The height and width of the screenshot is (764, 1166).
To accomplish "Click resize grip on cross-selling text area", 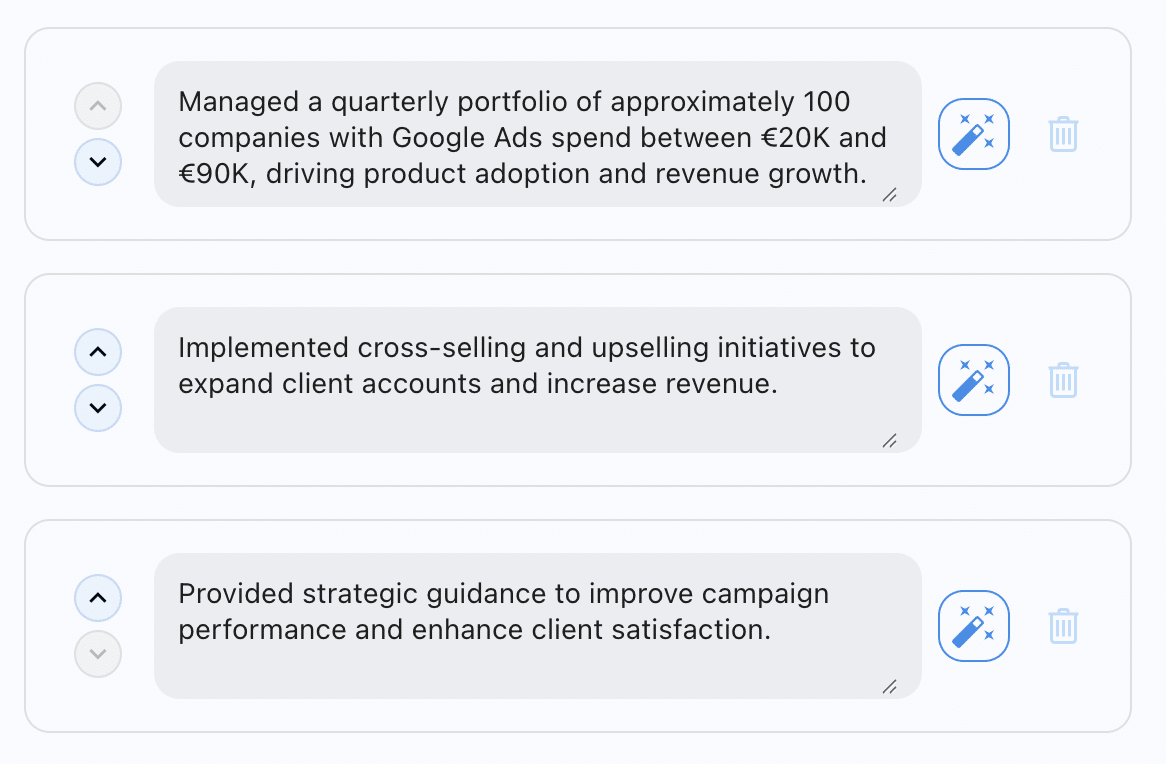I will pyautogui.click(x=889, y=441).
